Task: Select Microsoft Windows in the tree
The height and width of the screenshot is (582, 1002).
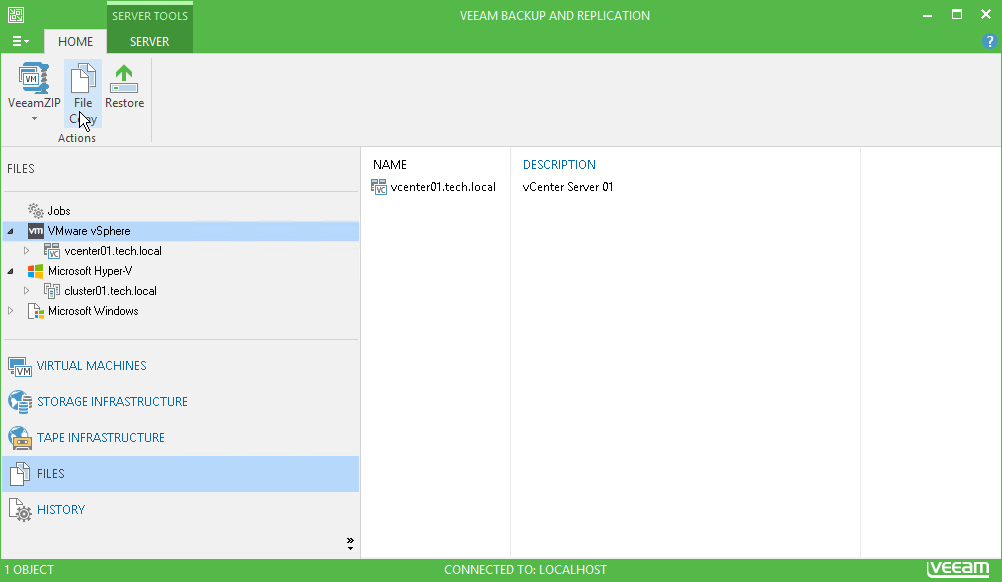Action: 93,311
